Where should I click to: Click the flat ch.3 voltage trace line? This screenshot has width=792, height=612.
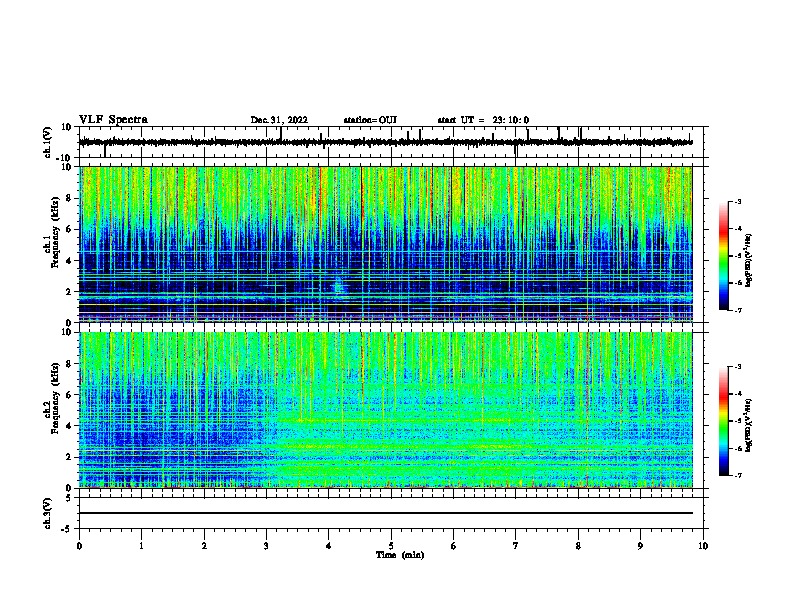pos(385,513)
